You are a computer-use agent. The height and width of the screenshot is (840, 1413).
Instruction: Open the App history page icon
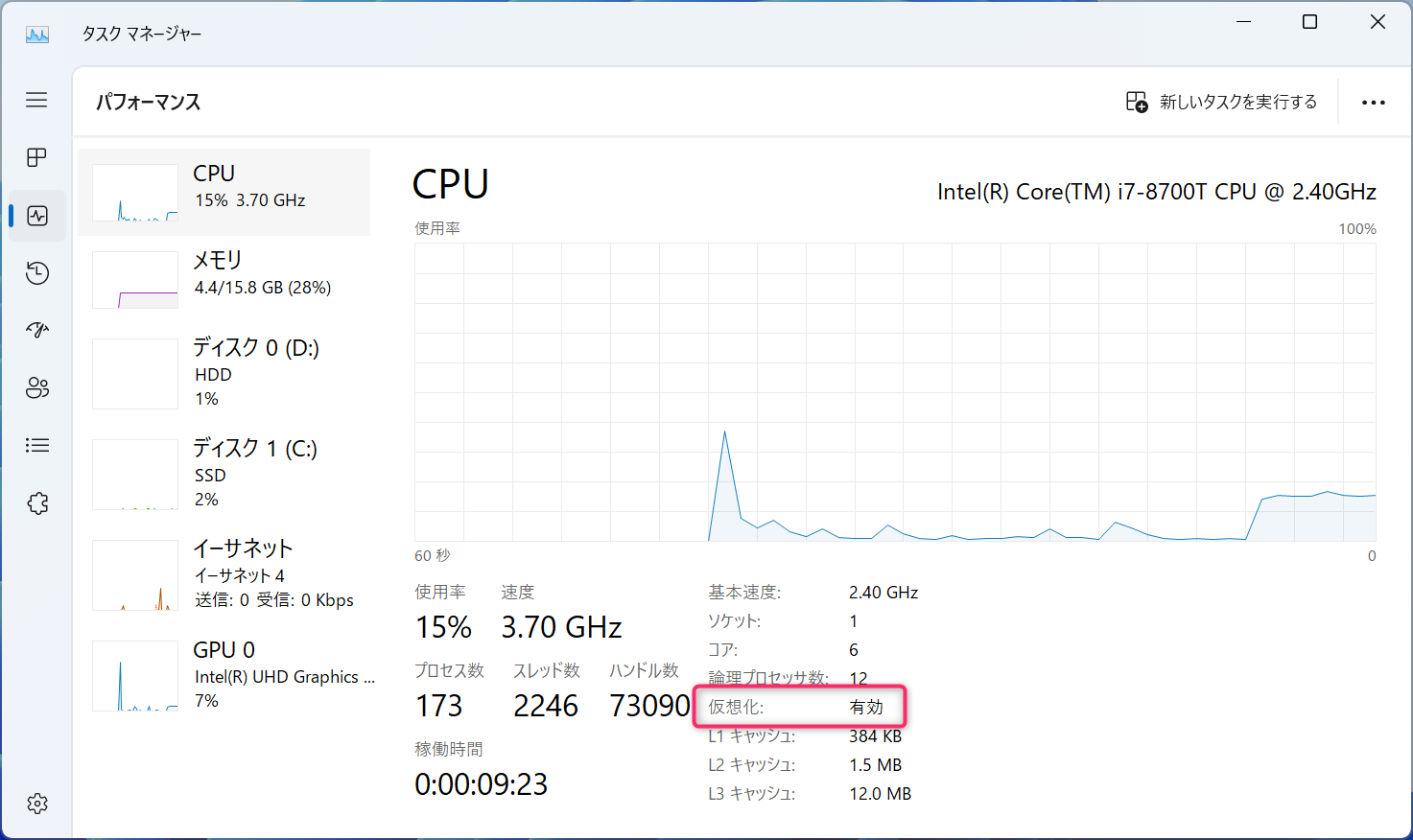pyautogui.click(x=37, y=273)
